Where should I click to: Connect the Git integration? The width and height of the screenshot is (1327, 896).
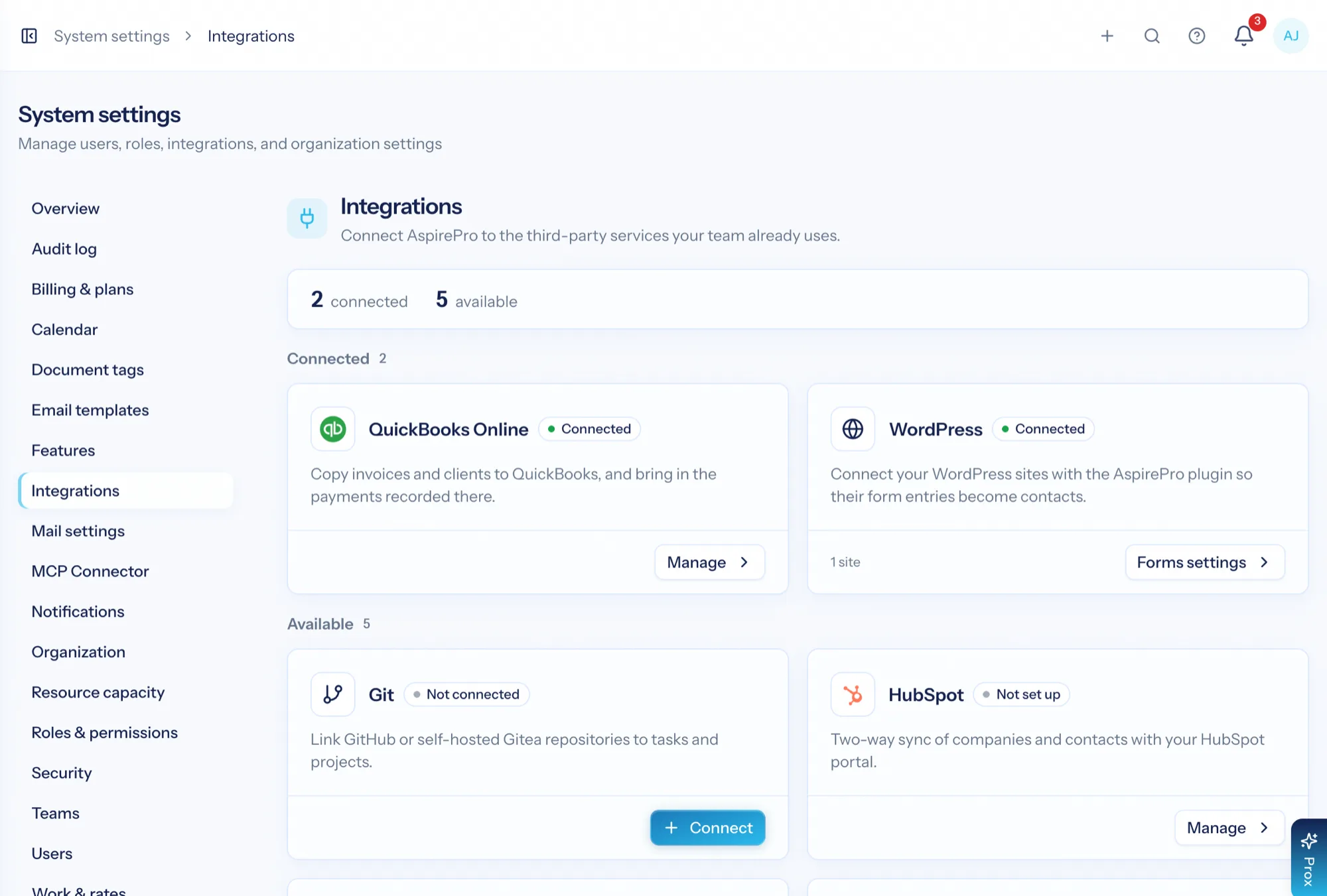tap(707, 828)
